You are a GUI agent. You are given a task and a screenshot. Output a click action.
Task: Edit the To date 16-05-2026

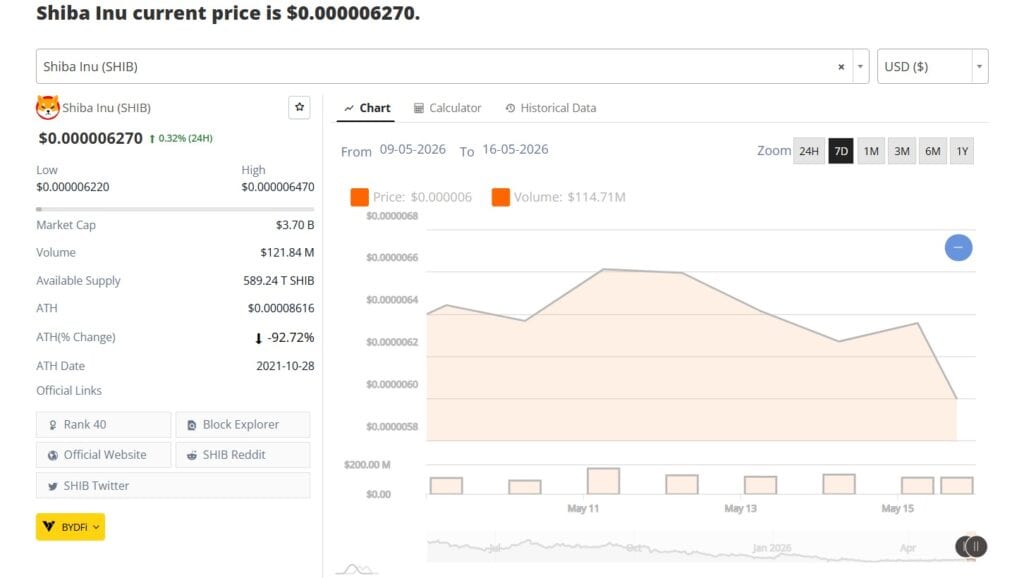pyautogui.click(x=515, y=150)
